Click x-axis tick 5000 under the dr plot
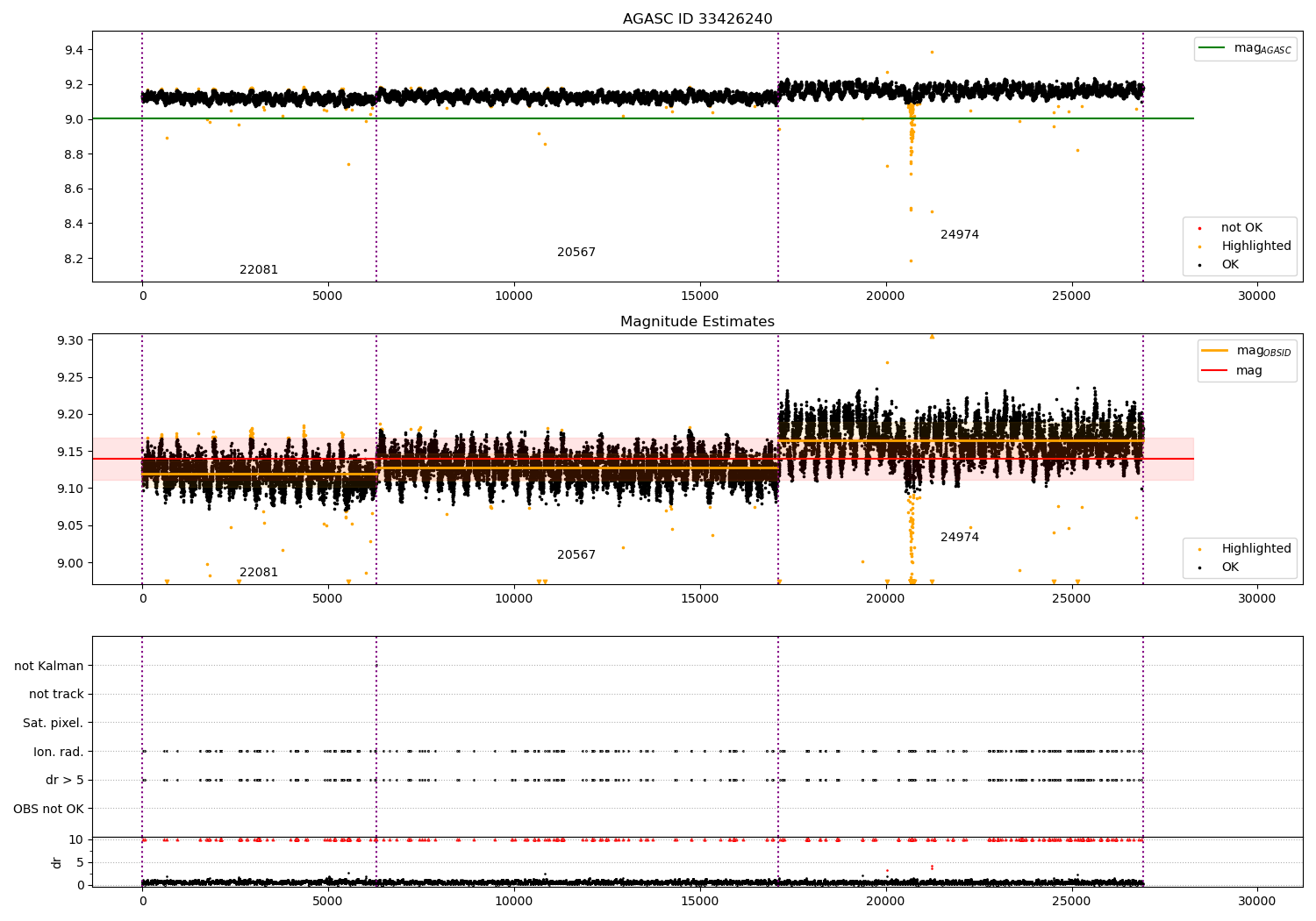 [x=328, y=902]
